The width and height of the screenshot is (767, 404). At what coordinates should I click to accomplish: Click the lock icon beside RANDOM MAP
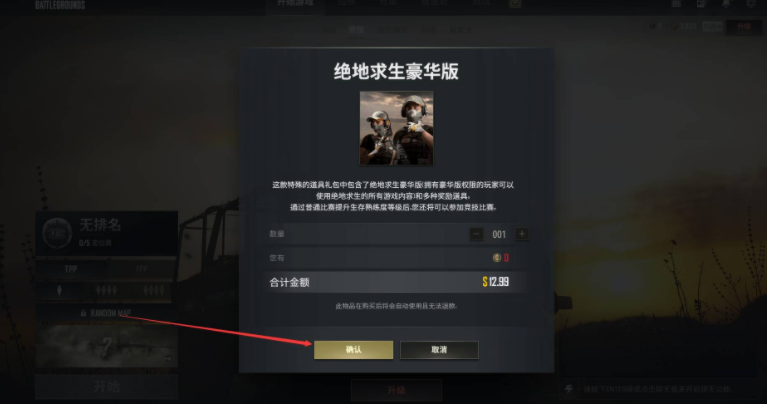click(x=83, y=313)
